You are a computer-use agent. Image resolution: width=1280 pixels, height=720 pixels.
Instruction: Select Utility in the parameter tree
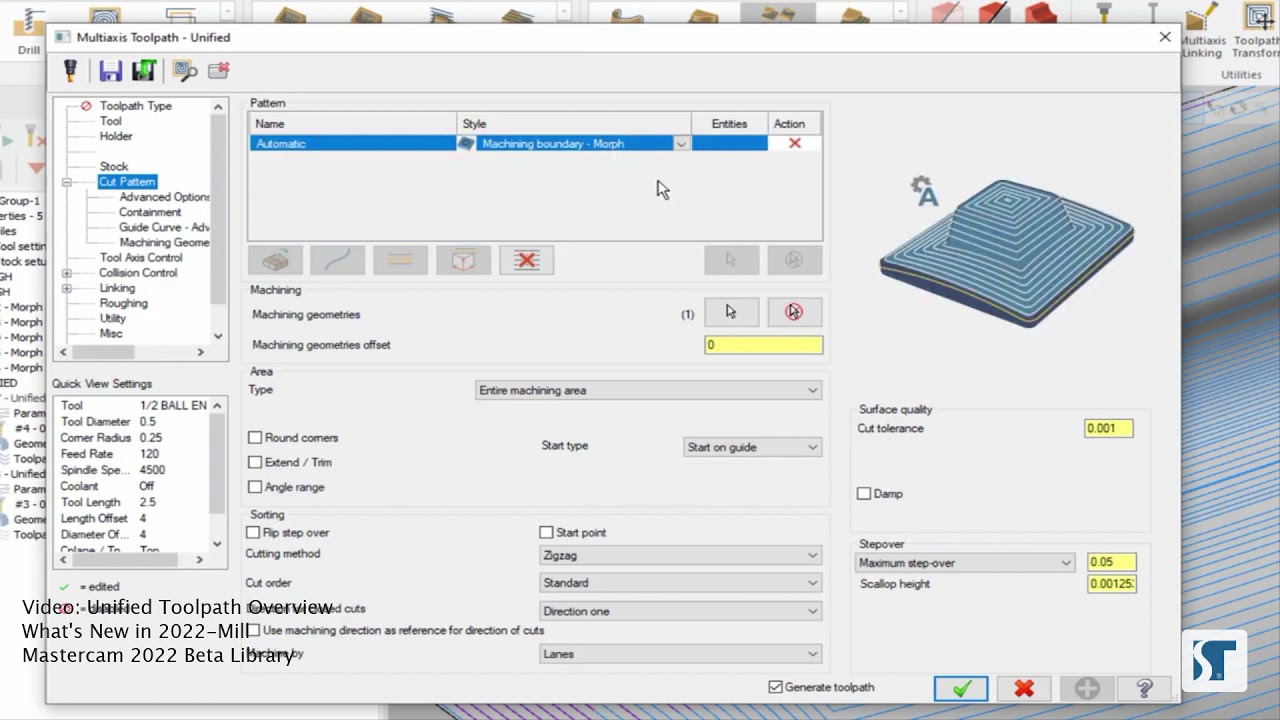[113, 318]
